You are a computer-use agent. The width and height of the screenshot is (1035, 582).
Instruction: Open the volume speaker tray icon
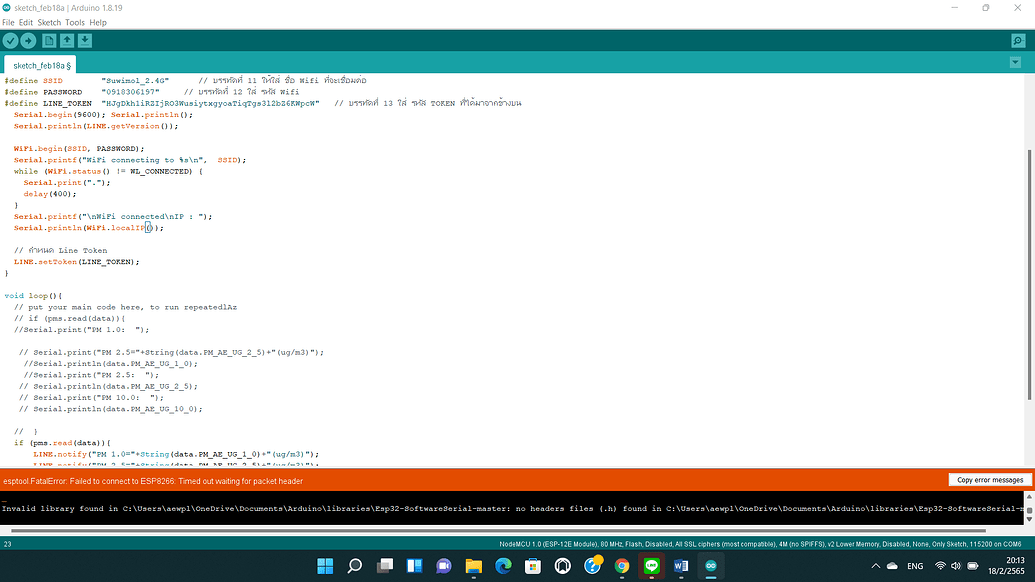tap(956, 566)
